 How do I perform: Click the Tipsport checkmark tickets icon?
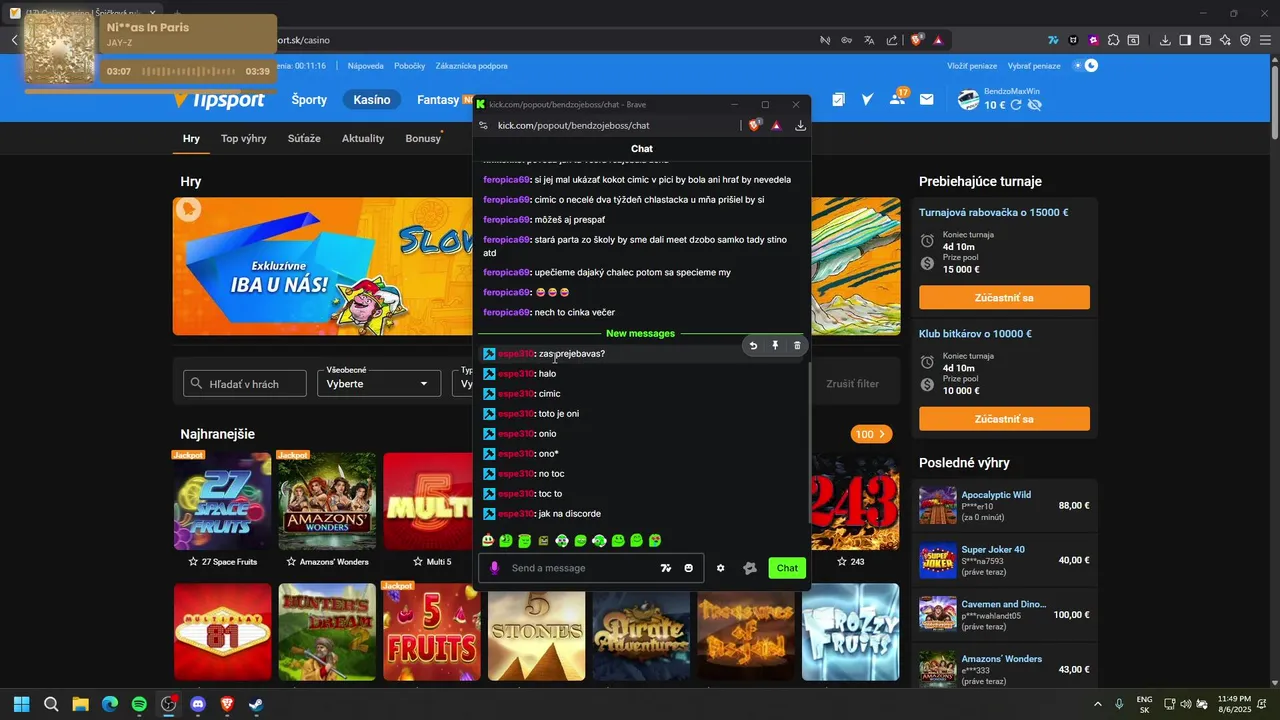[868, 99]
